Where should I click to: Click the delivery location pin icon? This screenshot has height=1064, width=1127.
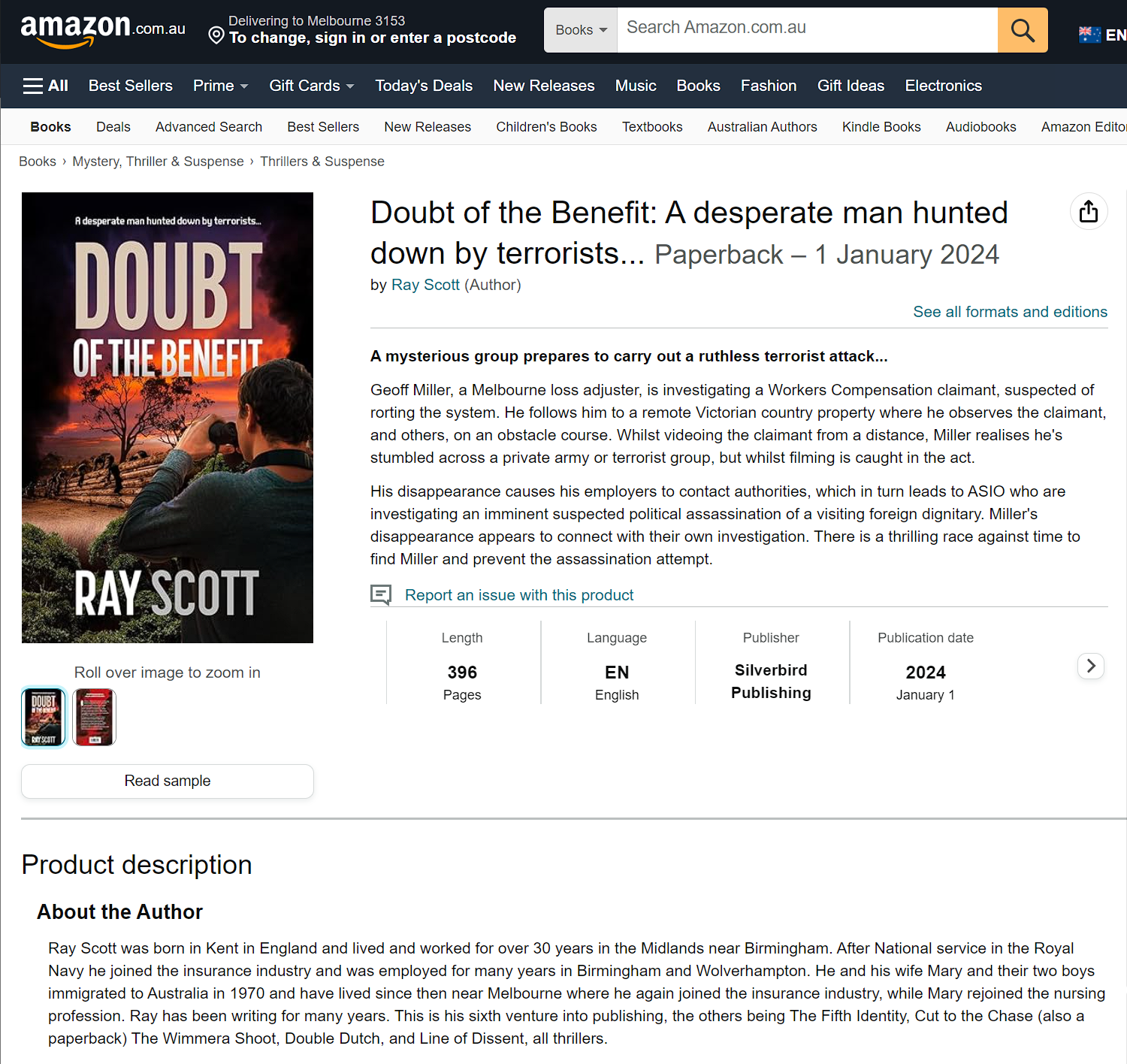pyautogui.click(x=216, y=35)
